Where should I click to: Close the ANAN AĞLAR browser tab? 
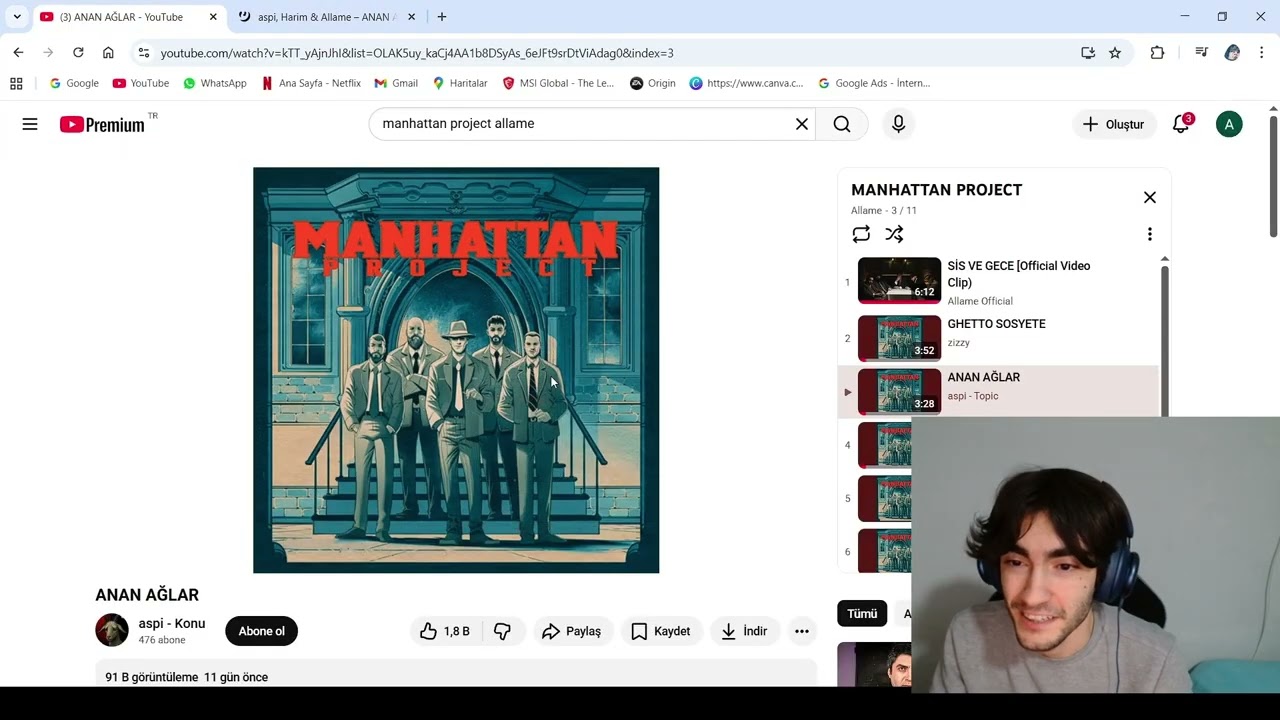tap(213, 17)
